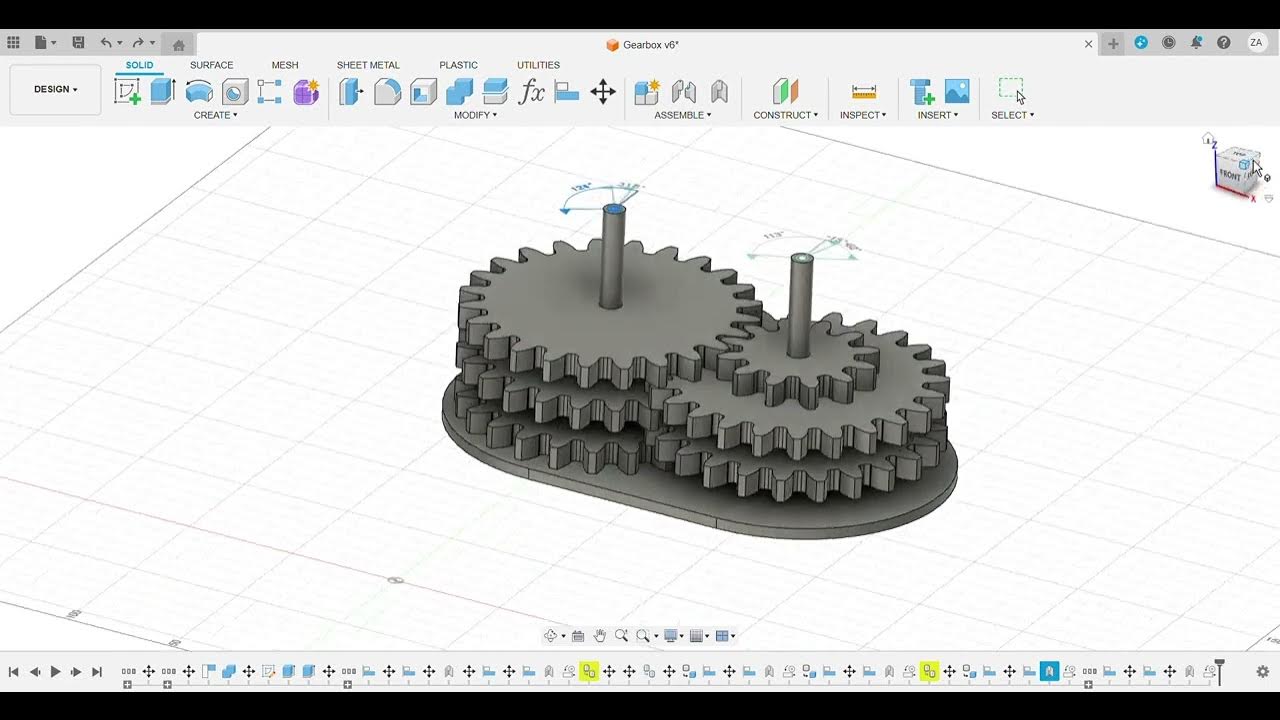
Task: Switch to the SURFACE tab
Action: click(212, 65)
